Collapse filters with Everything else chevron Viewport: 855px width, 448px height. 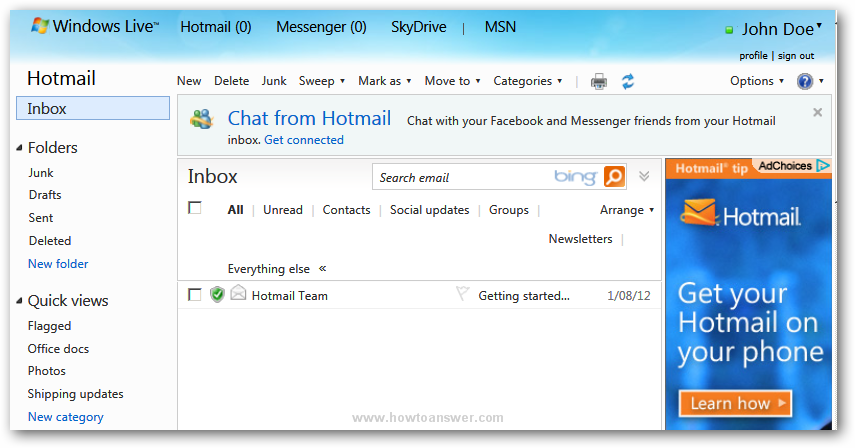322,268
